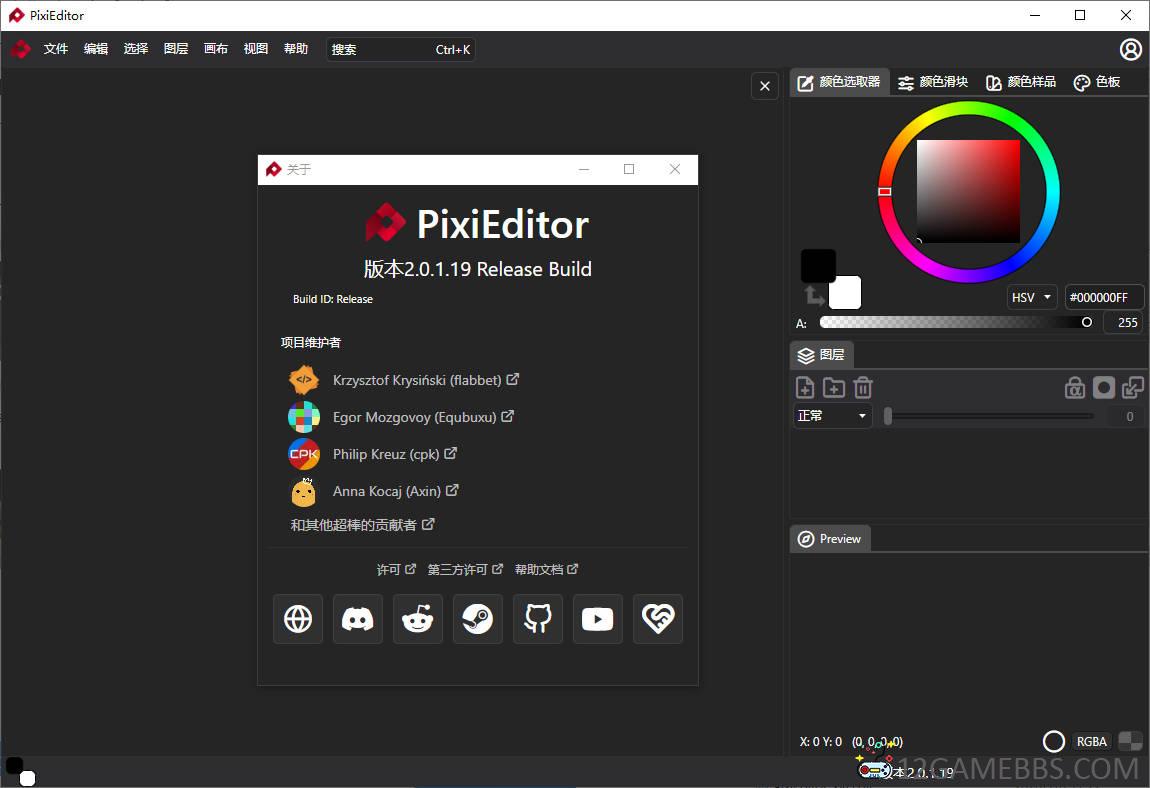
Task: Toggle alpha lock on the layer
Action: tap(1075, 387)
